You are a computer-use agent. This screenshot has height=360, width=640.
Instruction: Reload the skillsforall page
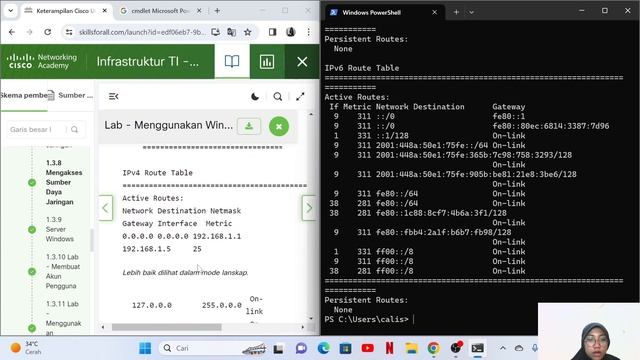47,32
